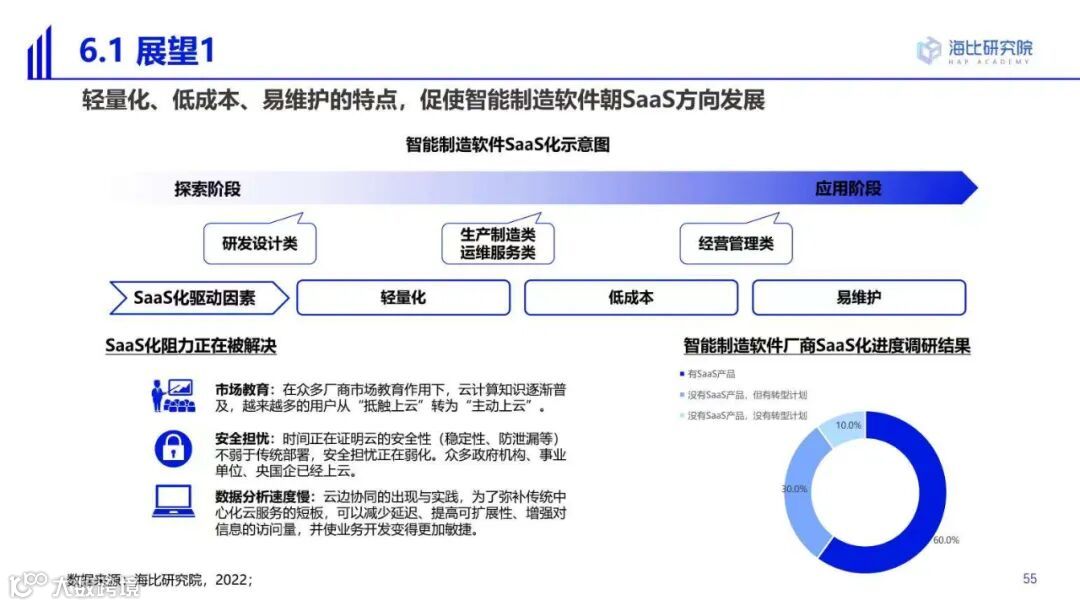Click the 安全担忧 paragraph text
Image resolution: width=1080 pixels, height=606 pixels.
pyautogui.click(x=391, y=454)
